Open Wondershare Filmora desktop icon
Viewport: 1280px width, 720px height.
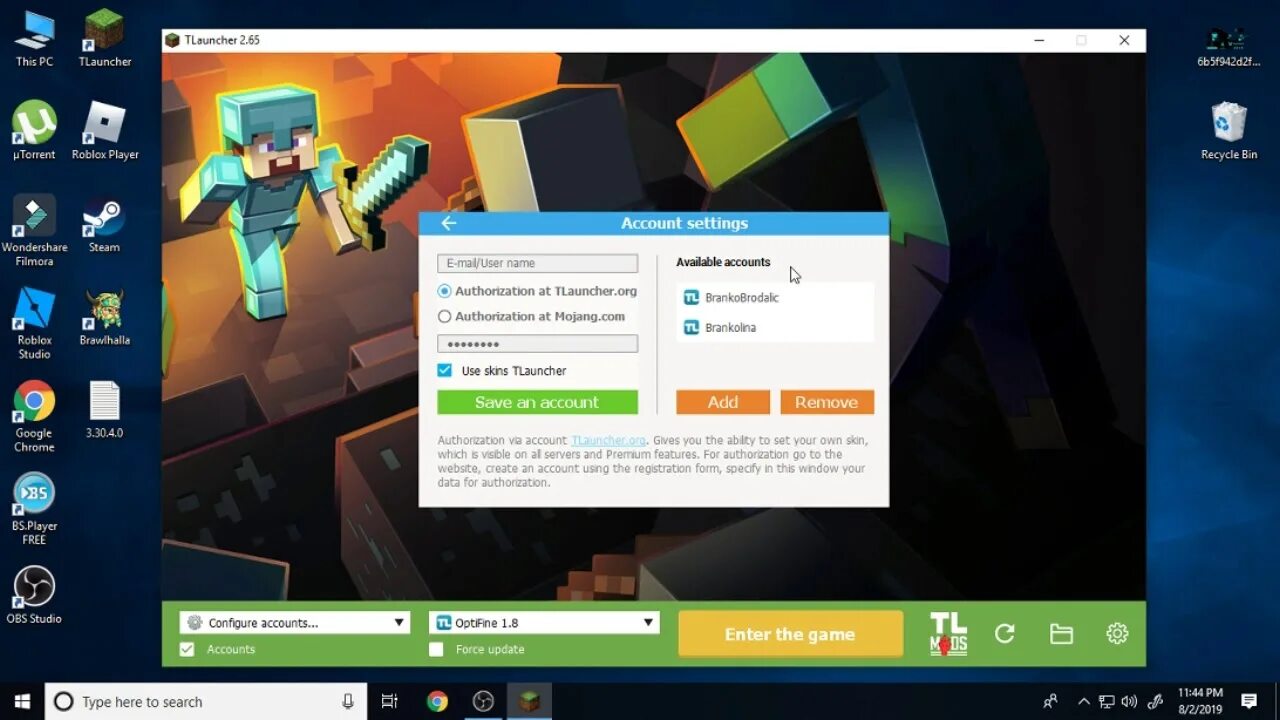point(34,231)
